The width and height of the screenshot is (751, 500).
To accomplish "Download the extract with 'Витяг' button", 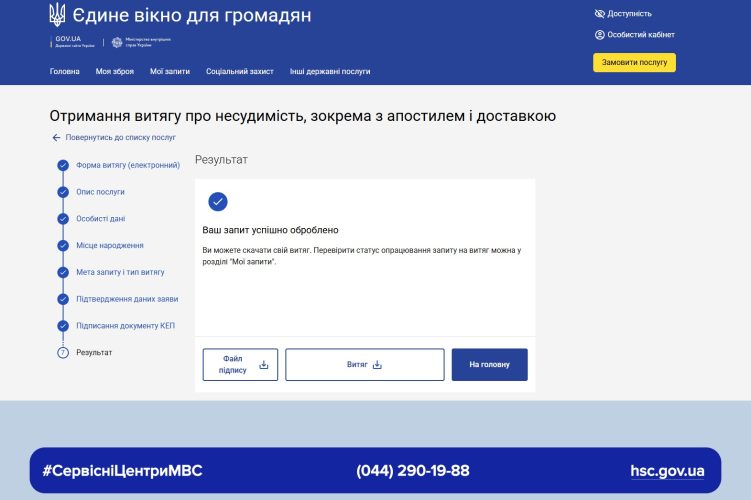I will pos(364,365).
